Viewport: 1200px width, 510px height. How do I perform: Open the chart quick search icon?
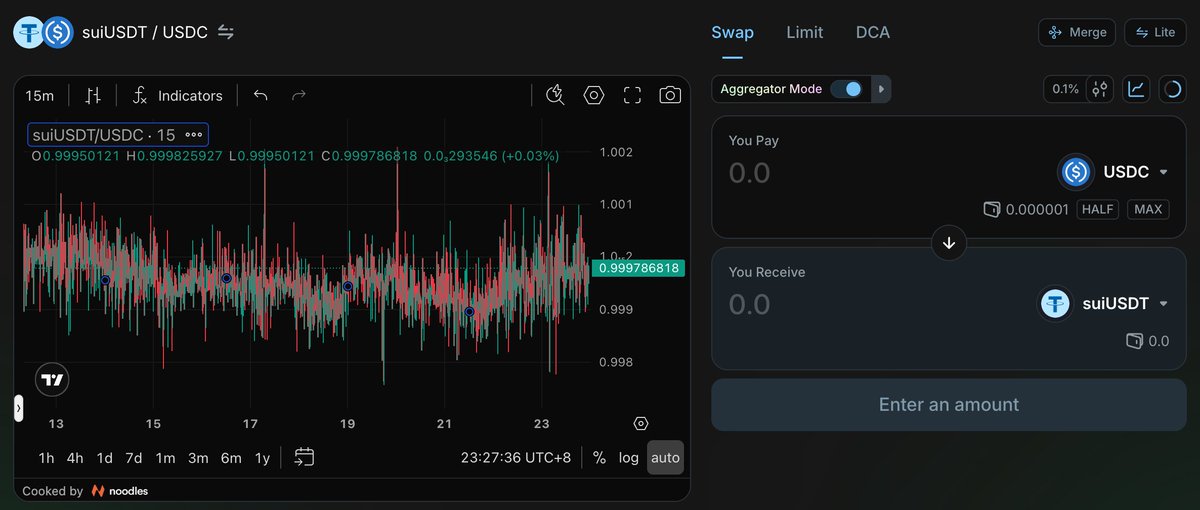tap(556, 95)
